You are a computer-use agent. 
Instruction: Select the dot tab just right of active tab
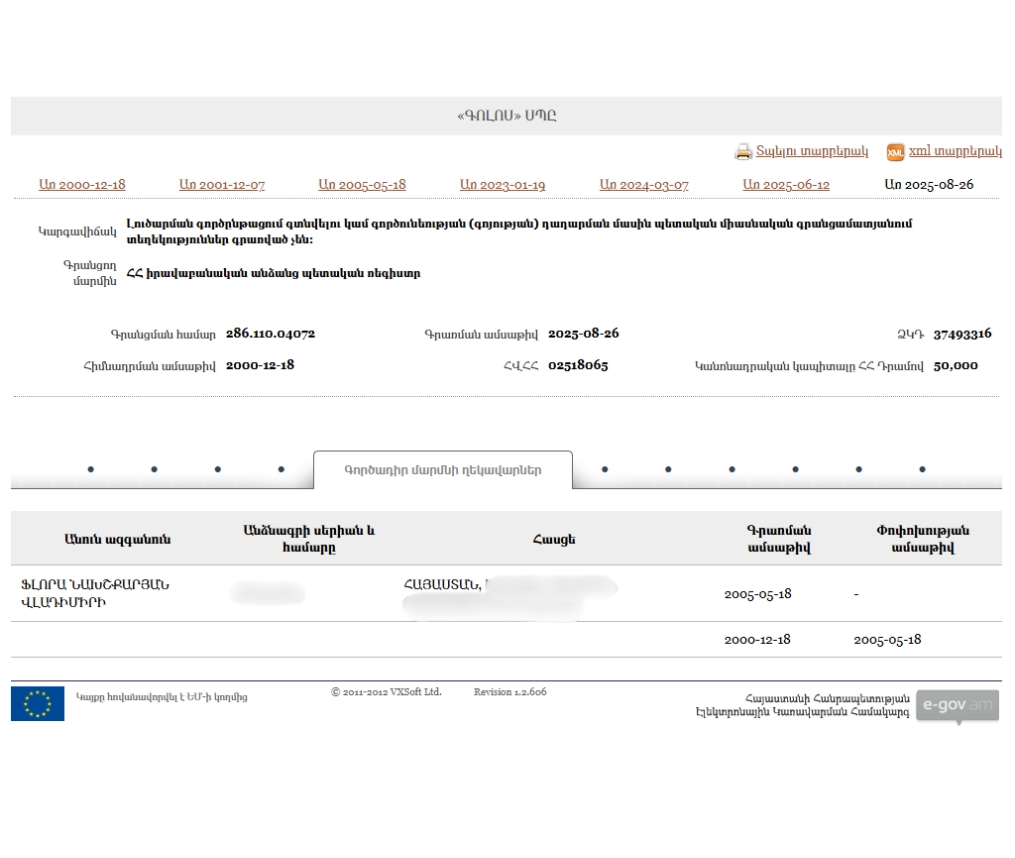[604, 469]
